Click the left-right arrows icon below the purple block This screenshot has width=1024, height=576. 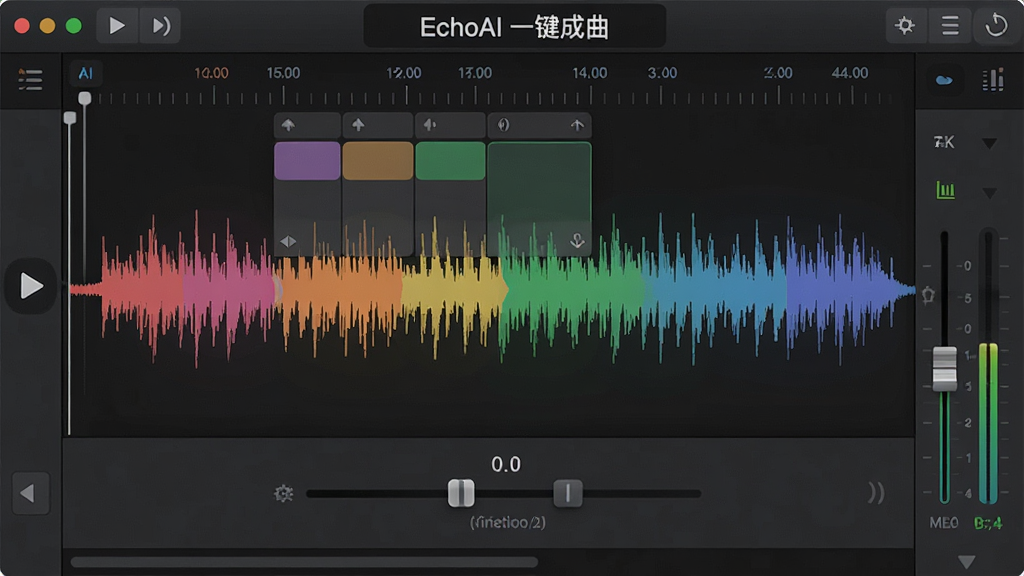(x=288, y=242)
